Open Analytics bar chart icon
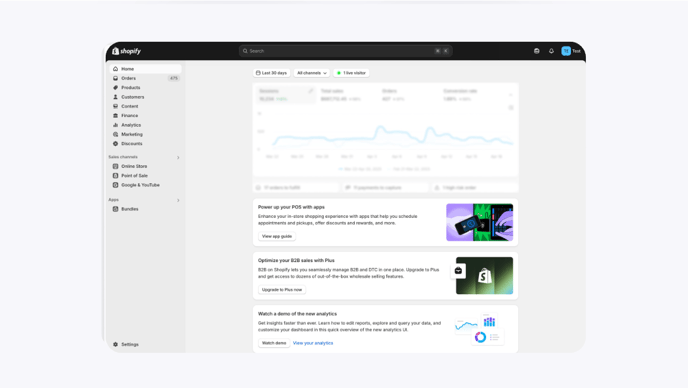 pos(115,125)
